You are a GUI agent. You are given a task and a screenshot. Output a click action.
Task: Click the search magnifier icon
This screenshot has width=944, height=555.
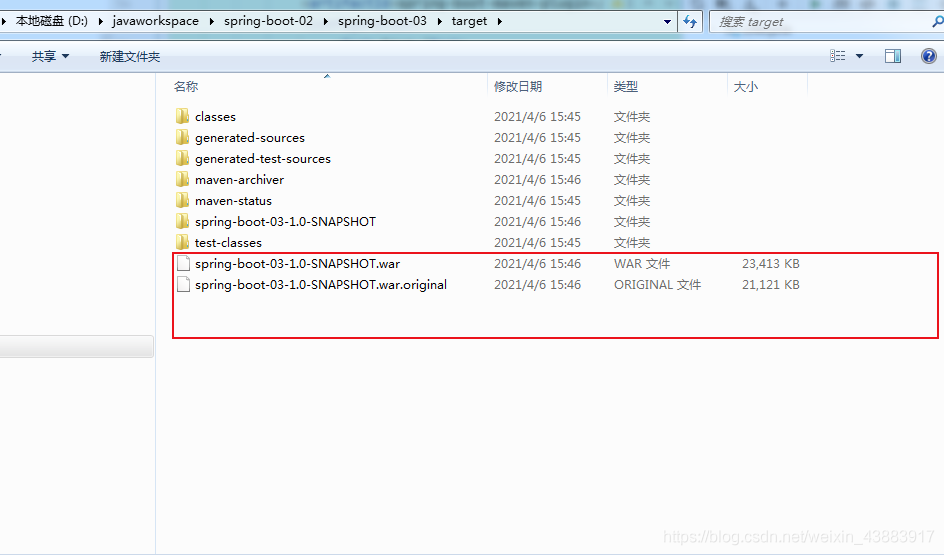[x=937, y=22]
